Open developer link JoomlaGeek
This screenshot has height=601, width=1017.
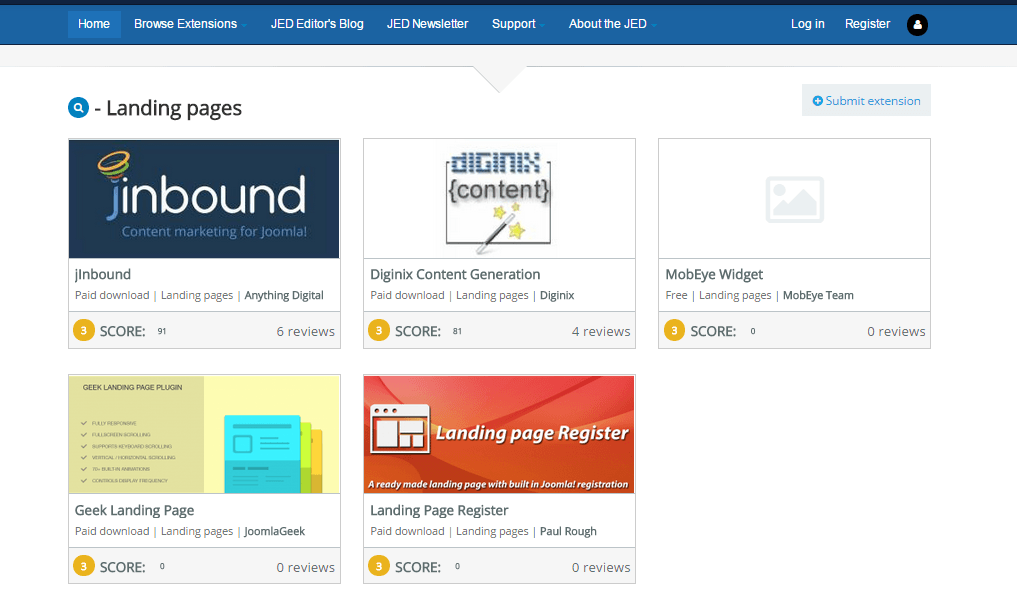coord(274,531)
